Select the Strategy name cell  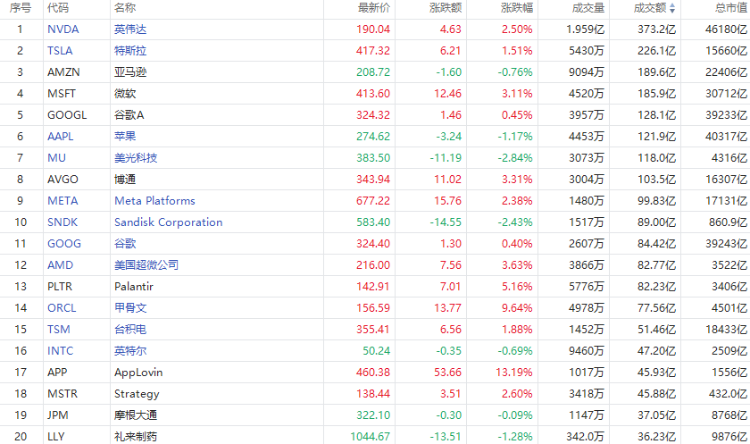pyautogui.click(x=137, y=394)
